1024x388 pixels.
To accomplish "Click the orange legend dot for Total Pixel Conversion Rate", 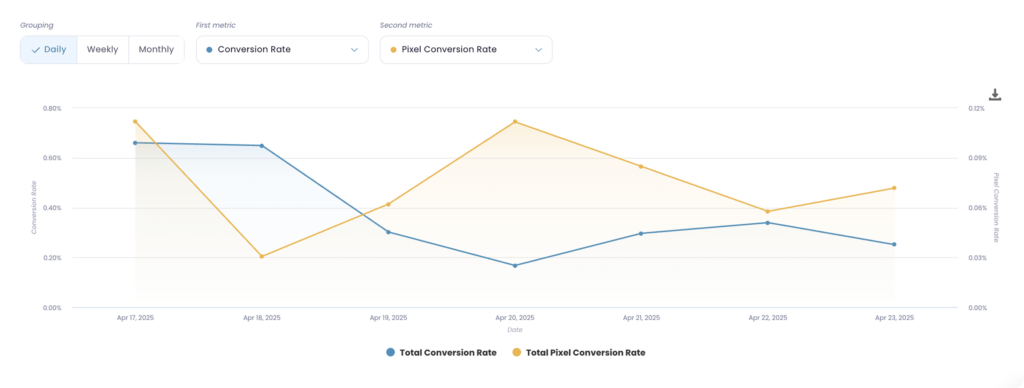I will 517,353.
